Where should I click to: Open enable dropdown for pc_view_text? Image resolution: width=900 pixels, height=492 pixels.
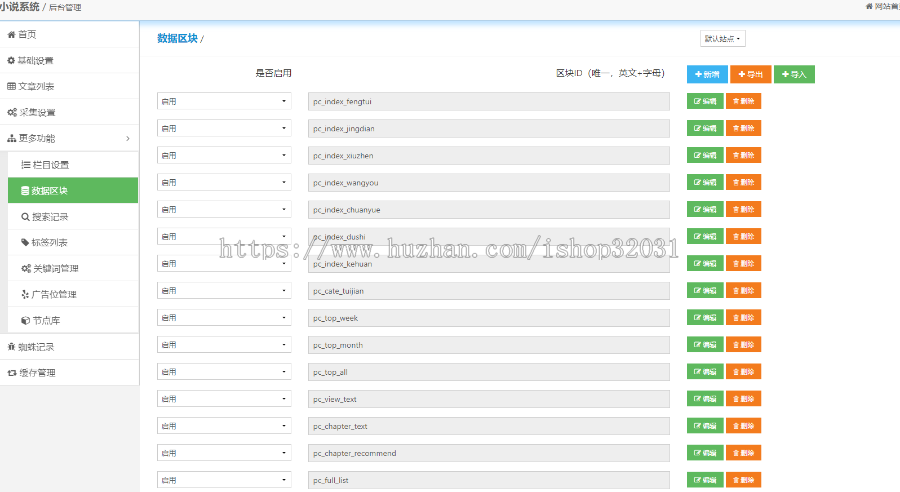224,398
